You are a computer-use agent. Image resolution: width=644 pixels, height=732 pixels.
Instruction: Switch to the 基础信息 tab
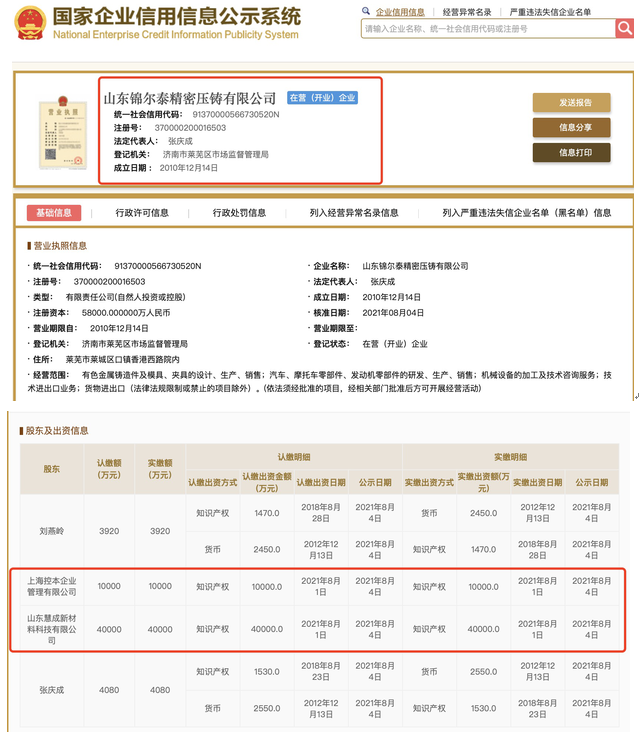[x=54, y=213]
